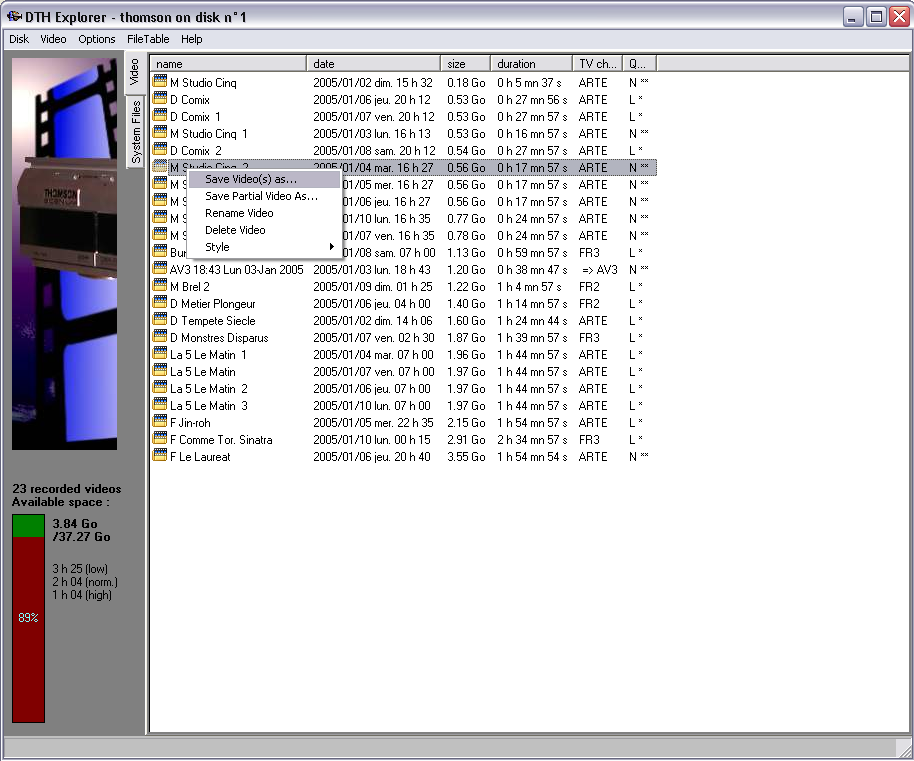Click the icon of AV3 18:43 Lun 03-Jan 2005
Screen dimensions: 914x761
click(x=160, y=269)
